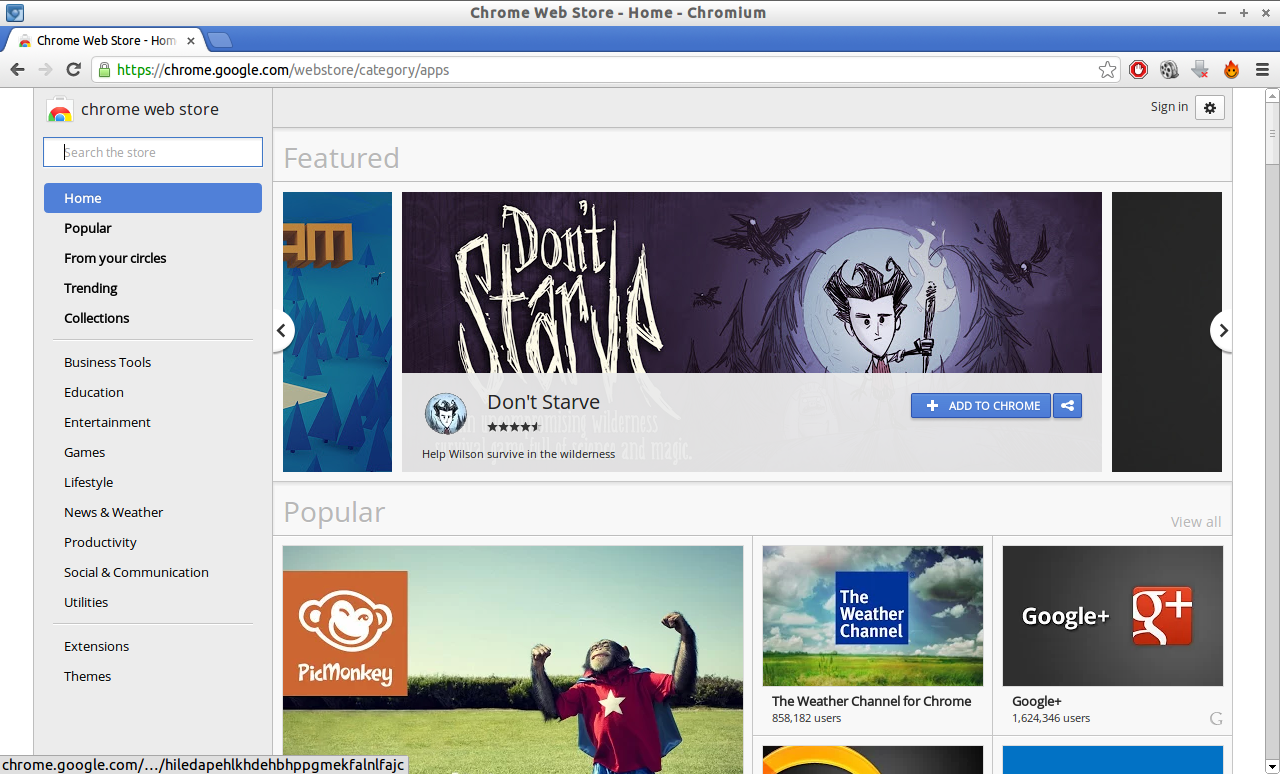The height and width of the screenshot is (774, 1280).
Task: Click the Don't Starve title text
Action: click(x=544, y=402)
